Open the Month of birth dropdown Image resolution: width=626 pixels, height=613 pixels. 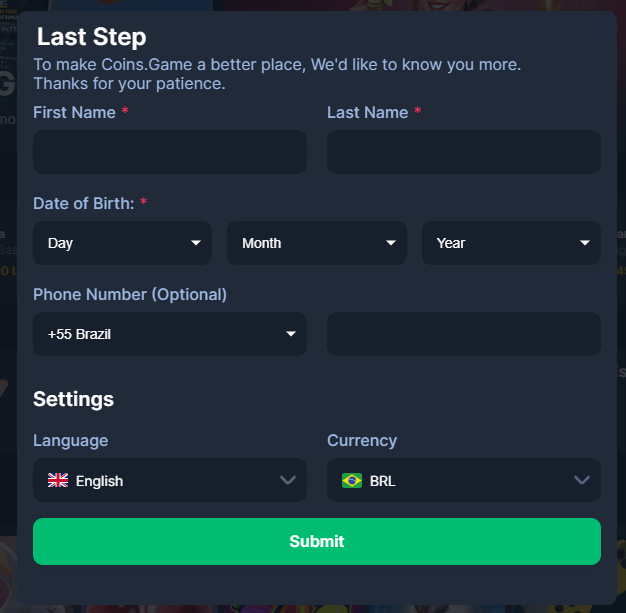click(x=316, y=243)
